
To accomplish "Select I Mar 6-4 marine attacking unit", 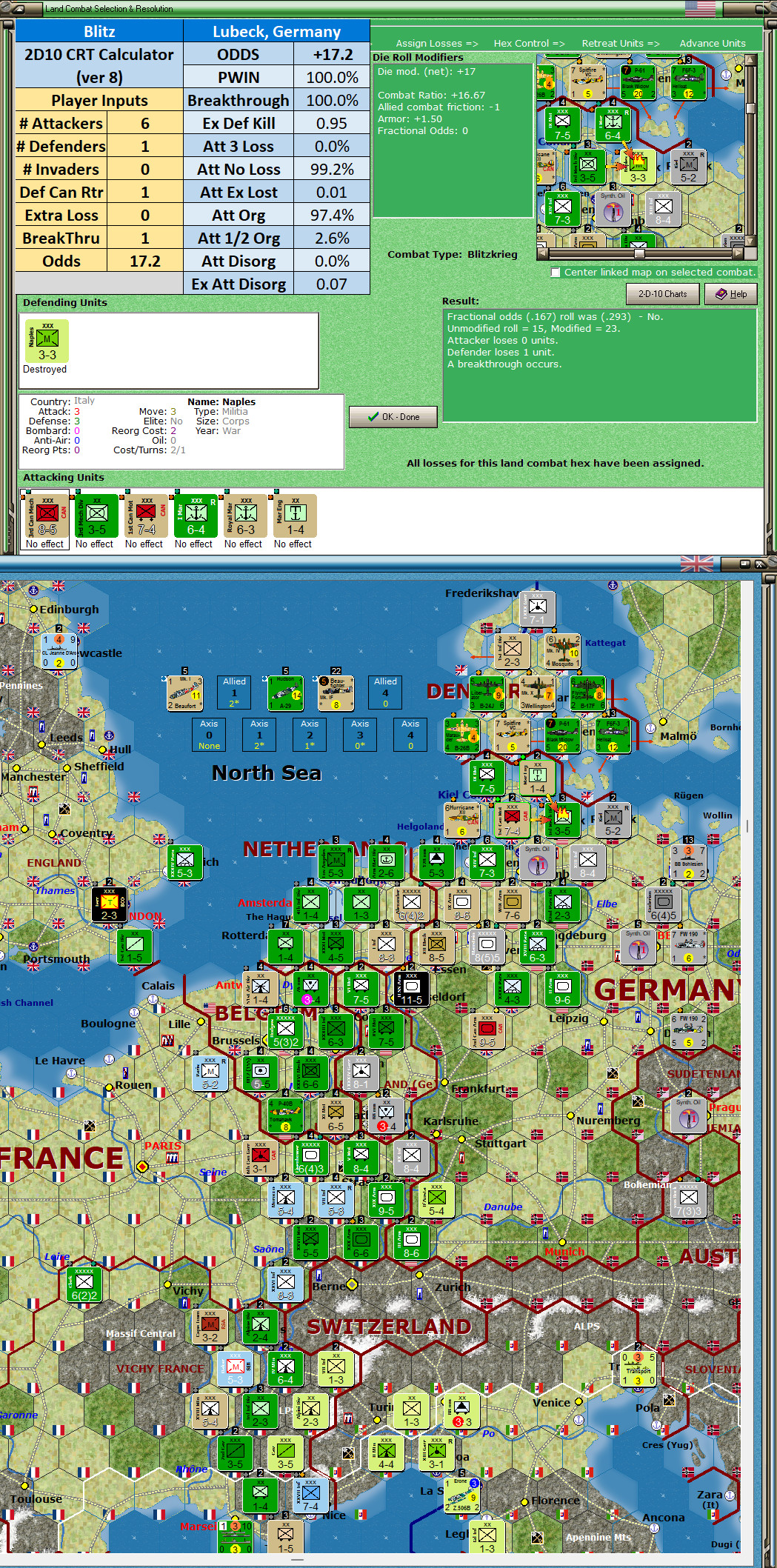I will pos(196,516).
